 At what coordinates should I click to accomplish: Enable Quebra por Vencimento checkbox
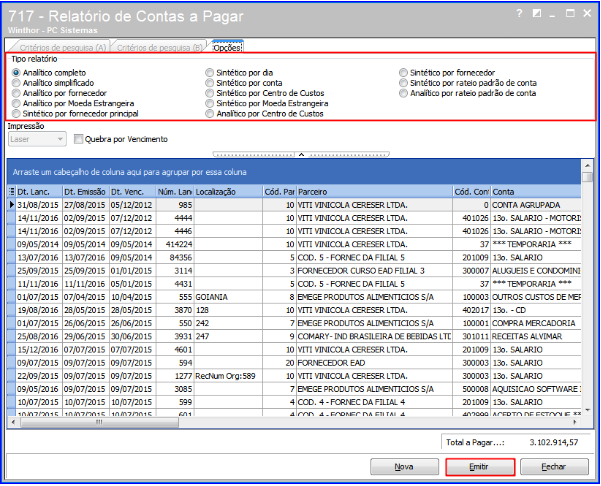coord(79,139)
